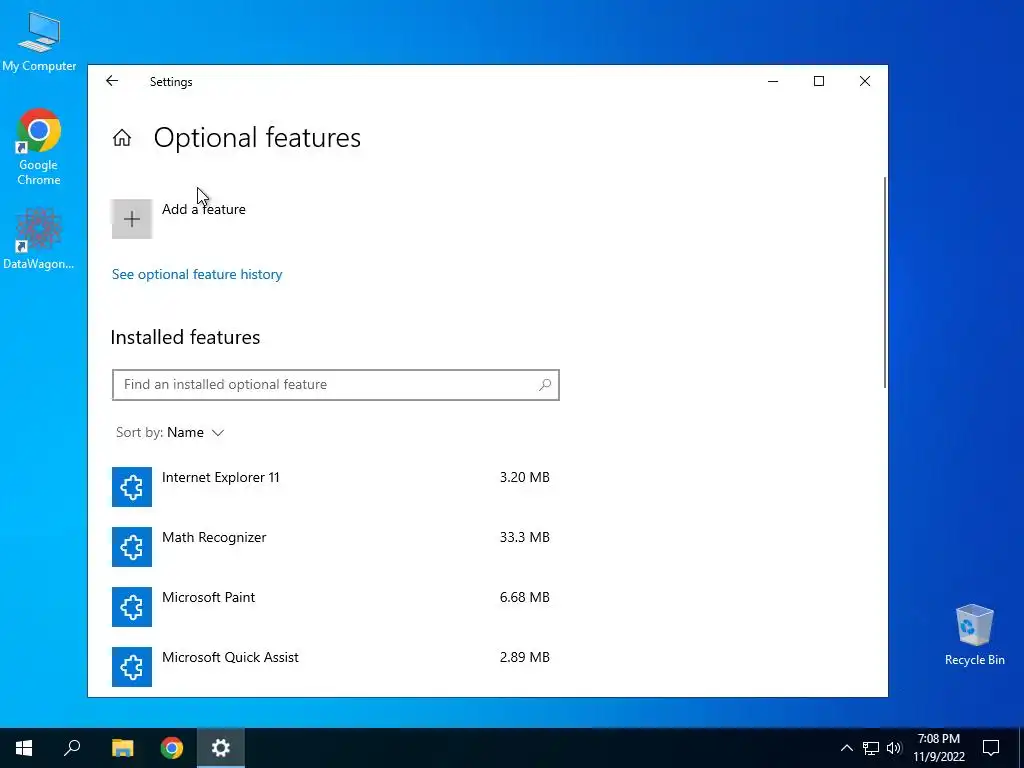Select the My Computer desktop icon
1024x768 pixels.
click(x=39, y=40)
